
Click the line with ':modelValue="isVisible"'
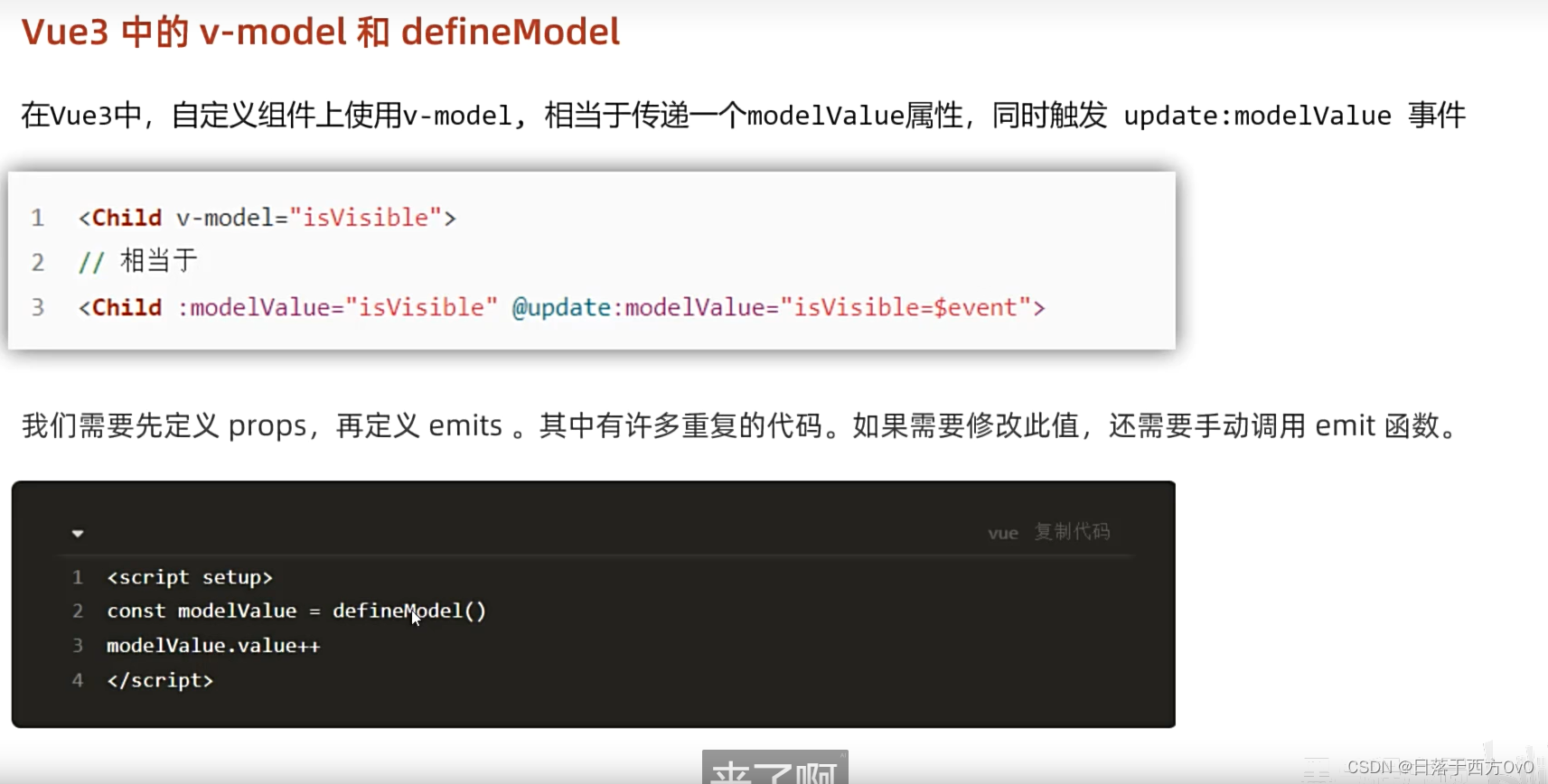coord(561,307)
